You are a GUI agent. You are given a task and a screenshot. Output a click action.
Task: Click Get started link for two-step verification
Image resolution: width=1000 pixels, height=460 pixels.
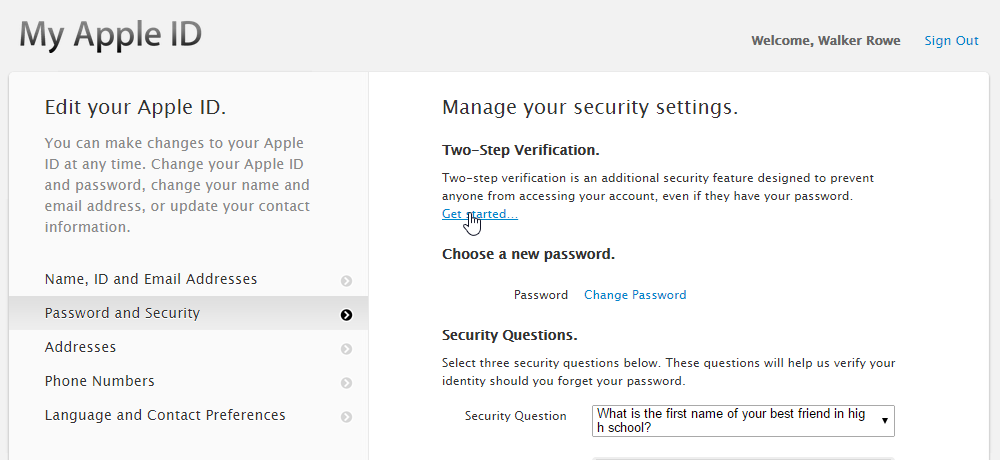pos(480,214)
